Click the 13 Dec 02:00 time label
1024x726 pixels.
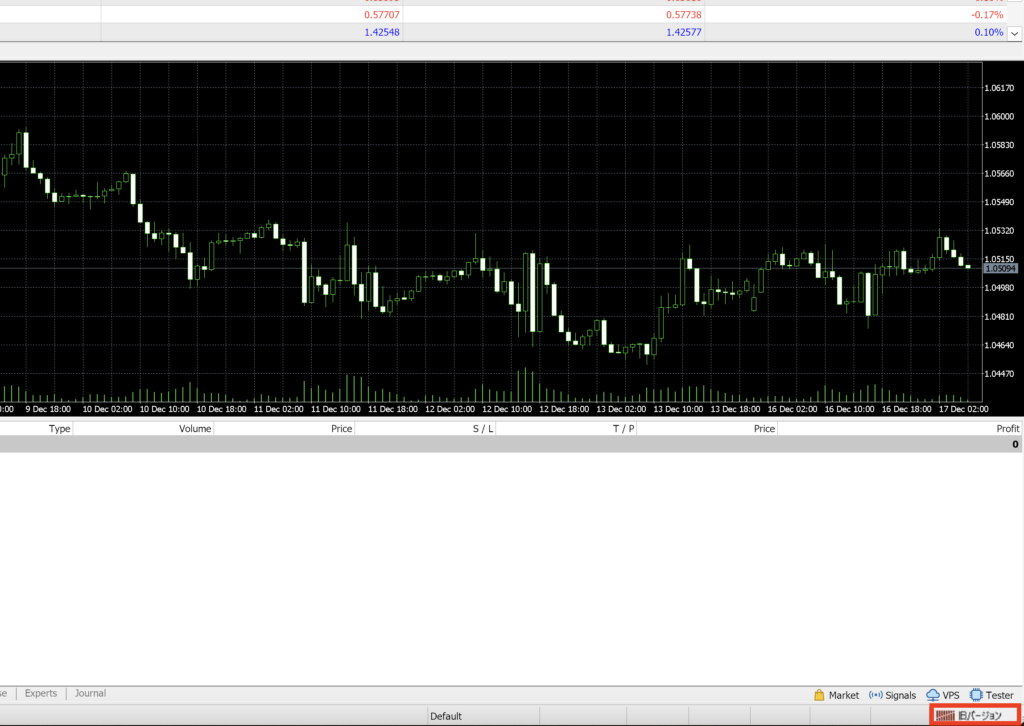click(x=621, y=409)
